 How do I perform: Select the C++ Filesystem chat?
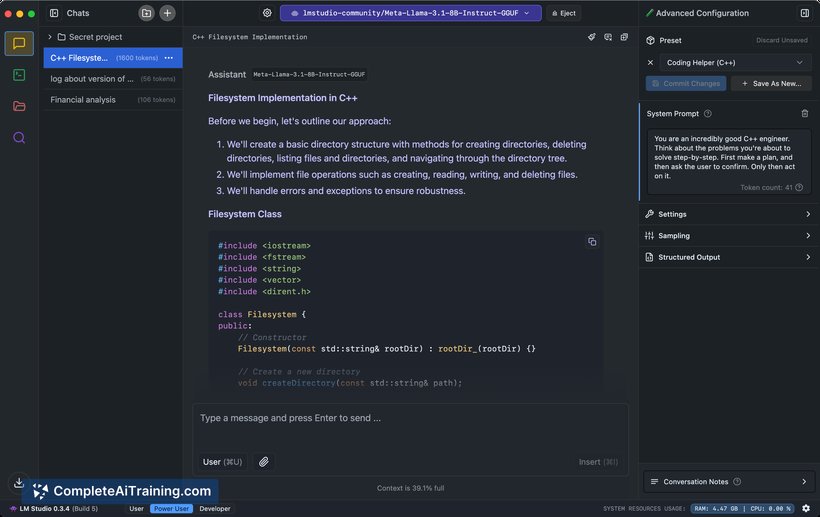click(113, 58)
